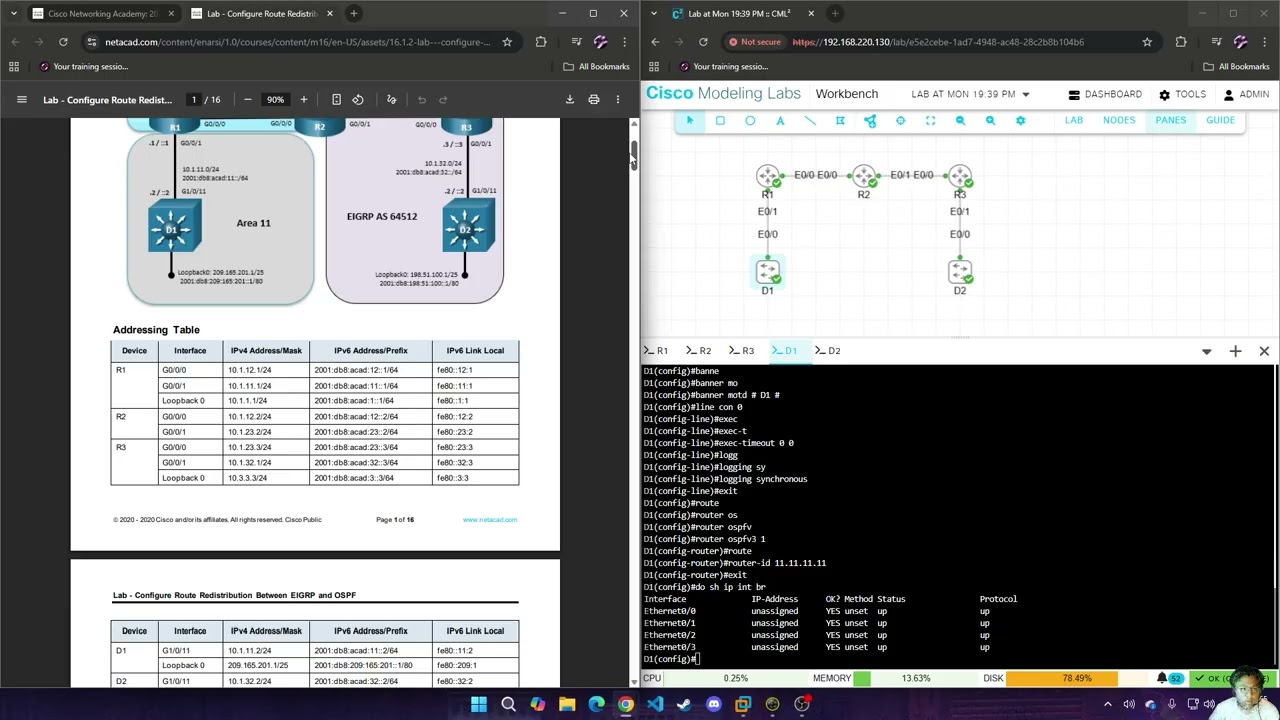Select the text annotation tool
1280x720 pixels.
[x=780, y=120]
